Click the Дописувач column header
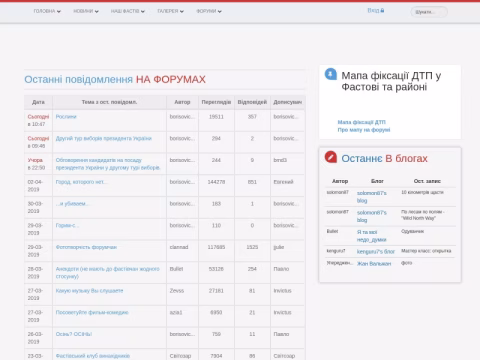The width and height of the screenshot is (480, 360). point(288,102)
